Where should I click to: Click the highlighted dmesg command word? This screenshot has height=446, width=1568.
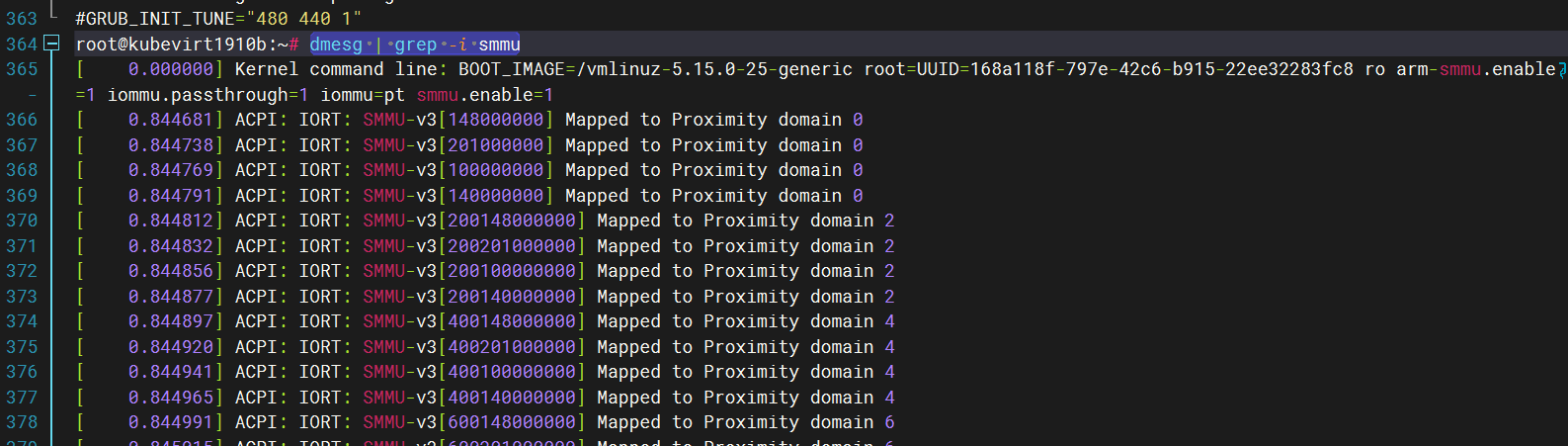336,45
